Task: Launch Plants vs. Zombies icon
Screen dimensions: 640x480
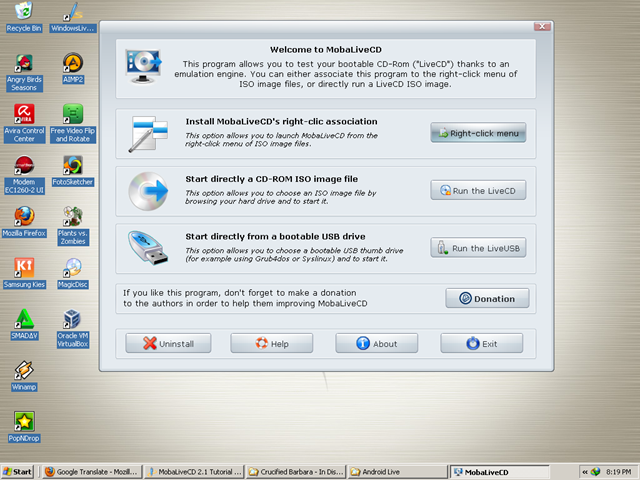Action: [x=73, y=226]
